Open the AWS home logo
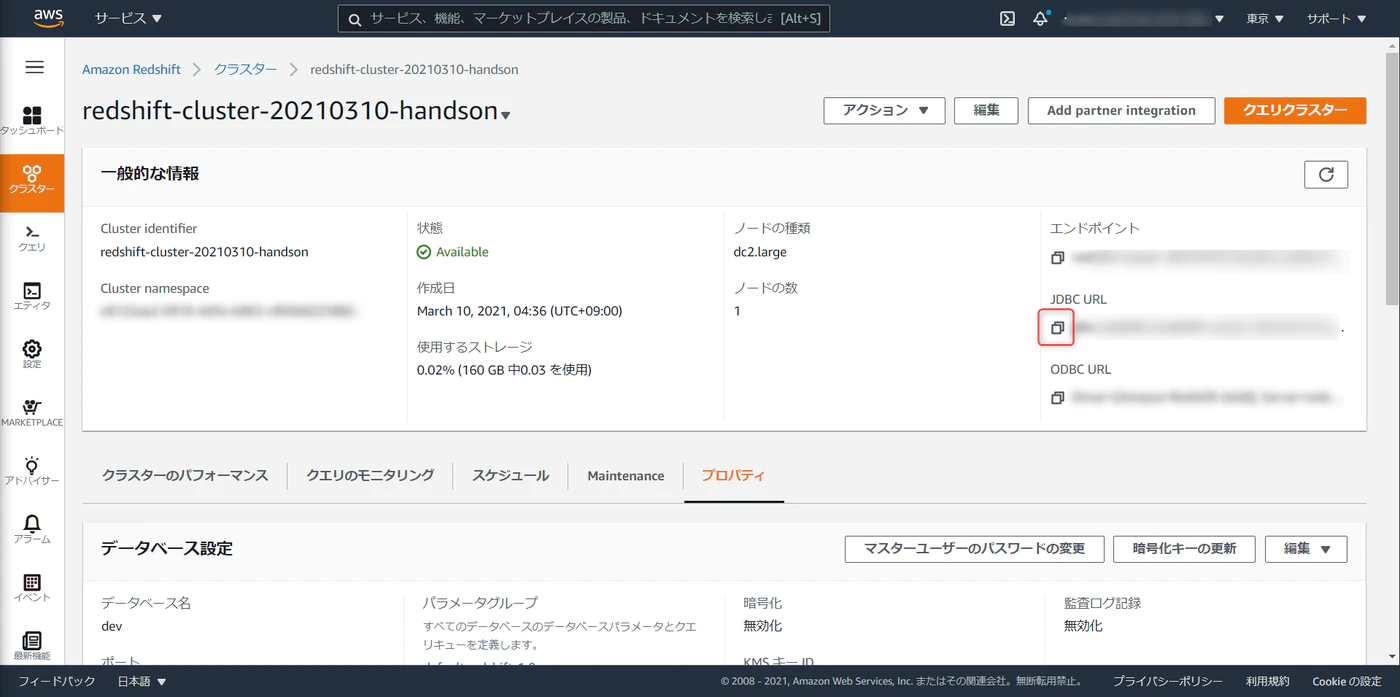This screenshot has width=1400, height=697. tap(48, 18)
